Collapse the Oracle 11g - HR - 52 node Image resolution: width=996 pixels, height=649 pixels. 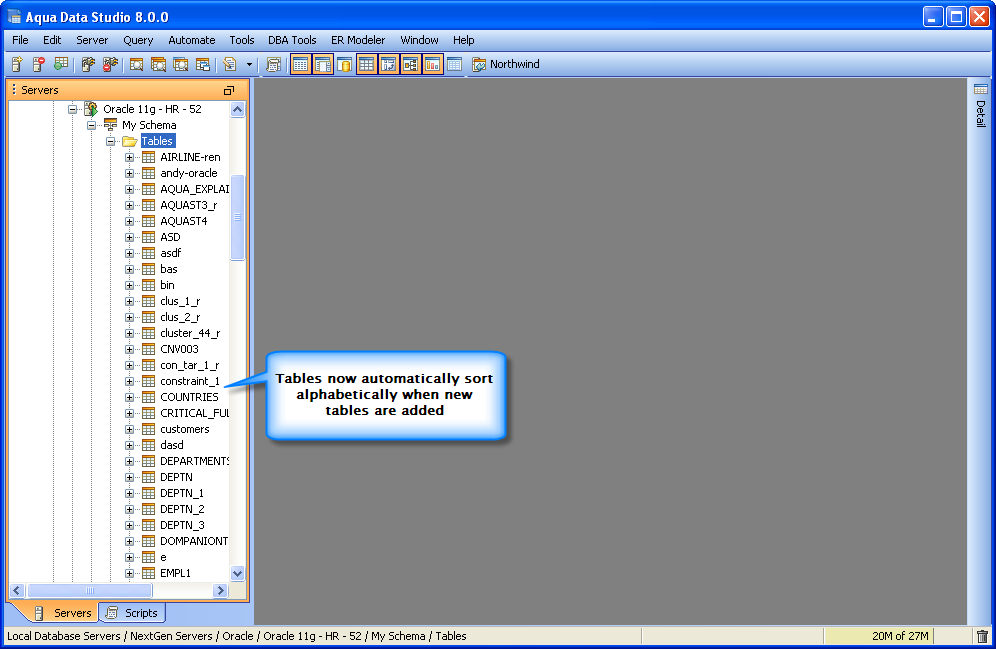pyautogui.click(x=72, y=109)
